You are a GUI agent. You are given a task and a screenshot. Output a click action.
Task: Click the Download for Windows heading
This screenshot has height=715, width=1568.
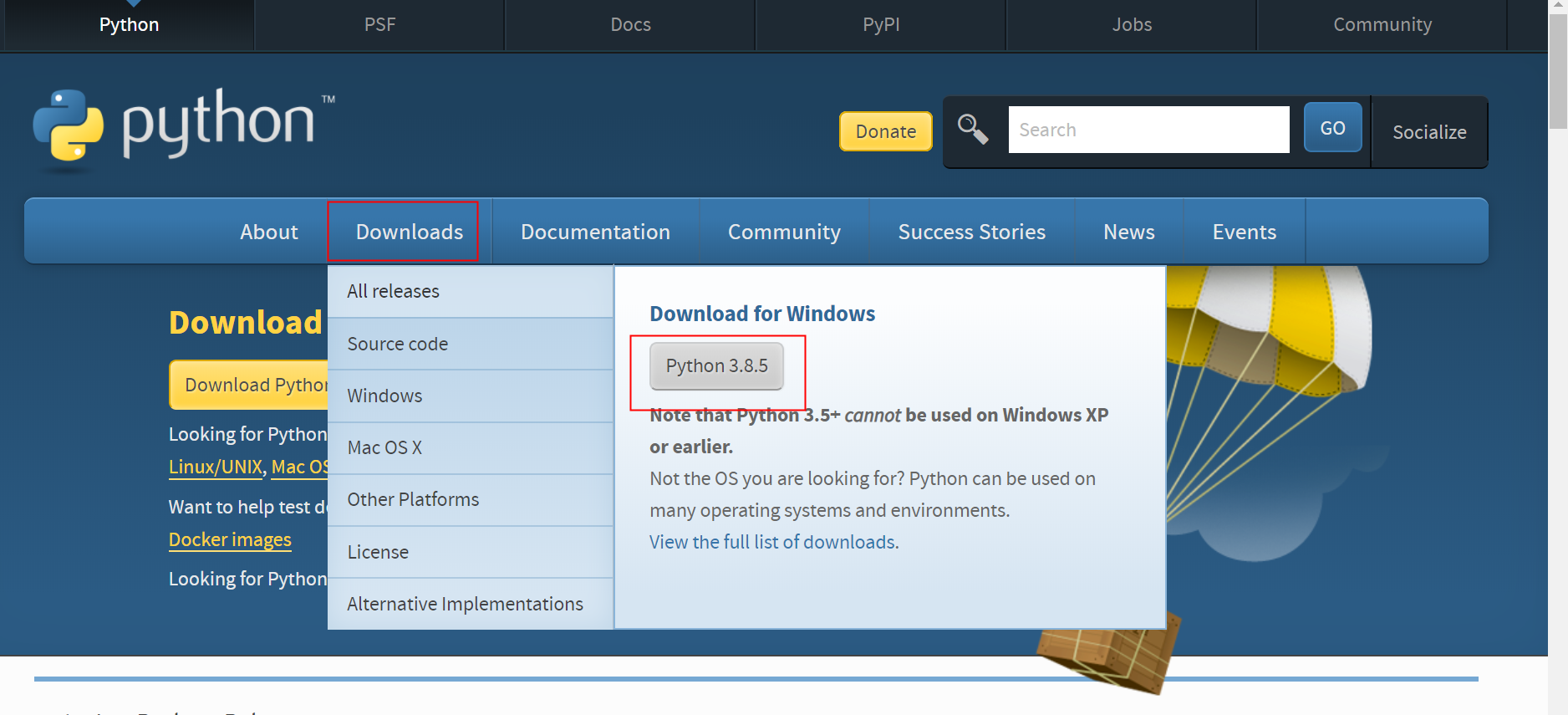point(762,314)
